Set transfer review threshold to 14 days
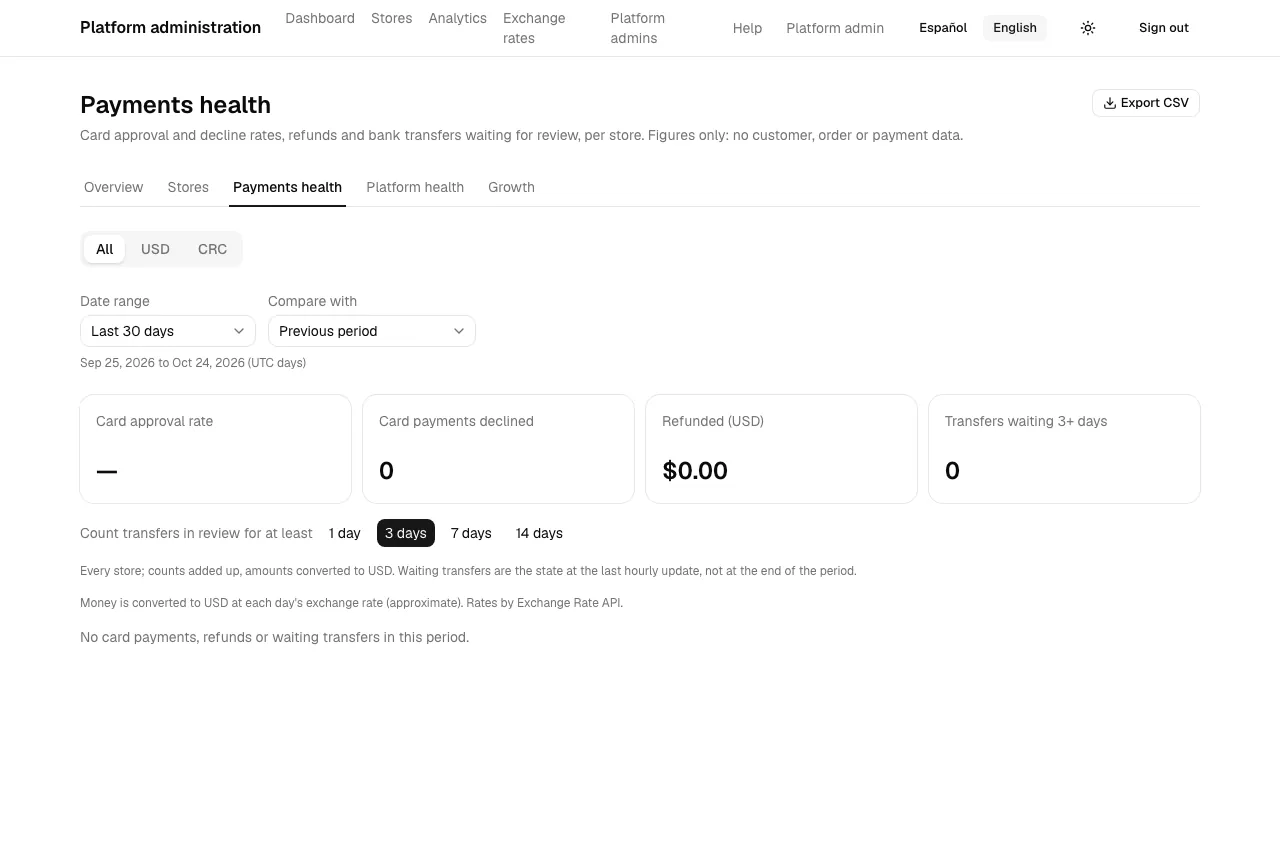 tap(539, 533)
